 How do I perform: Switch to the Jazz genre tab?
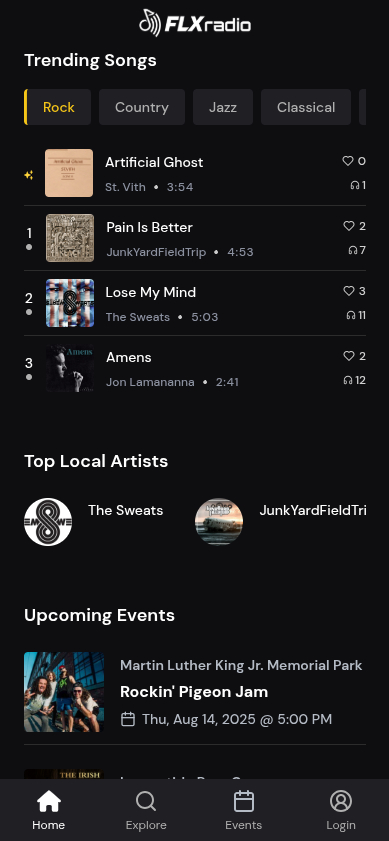223,107
